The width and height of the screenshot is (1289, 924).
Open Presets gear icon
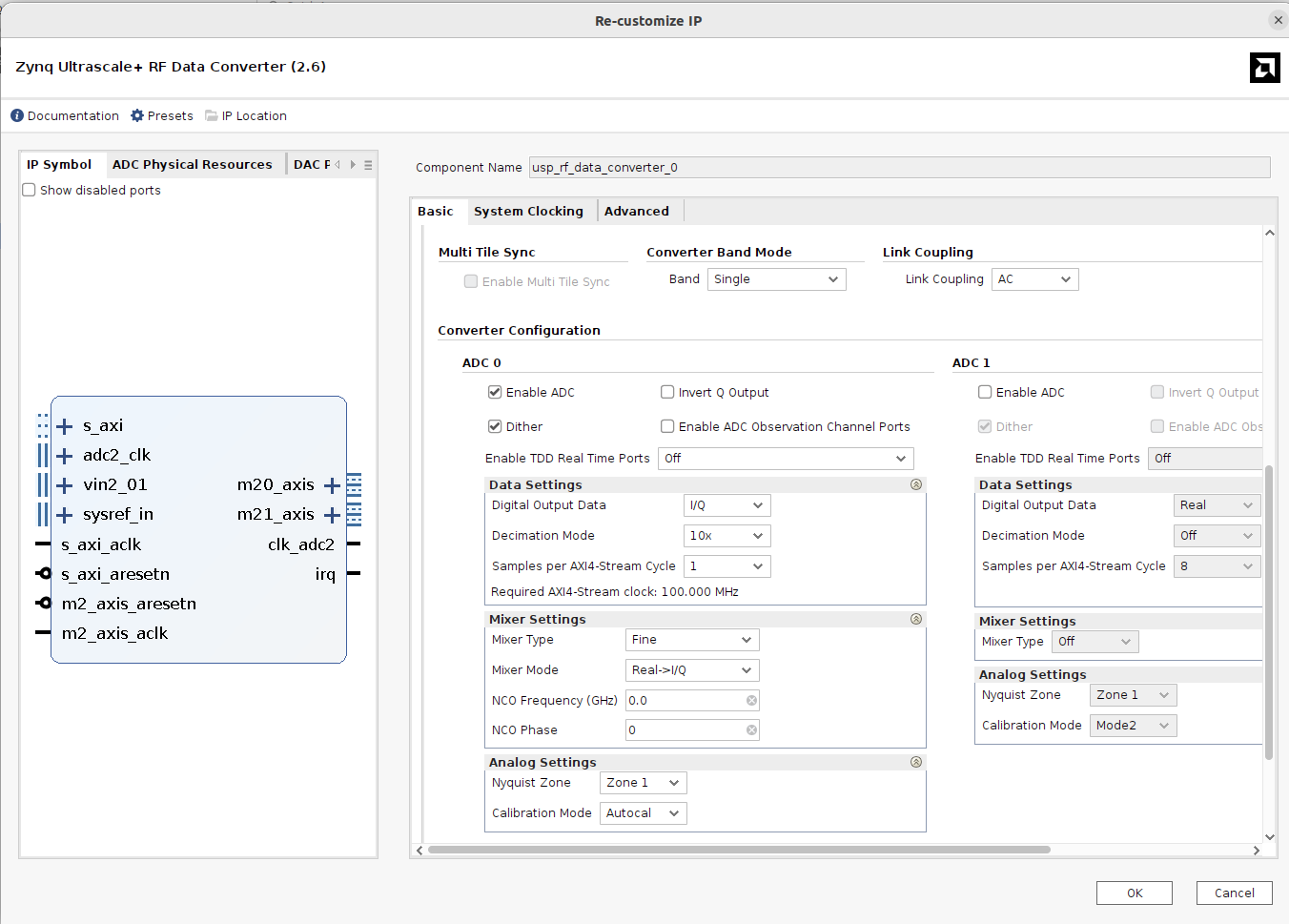(137, 115)
